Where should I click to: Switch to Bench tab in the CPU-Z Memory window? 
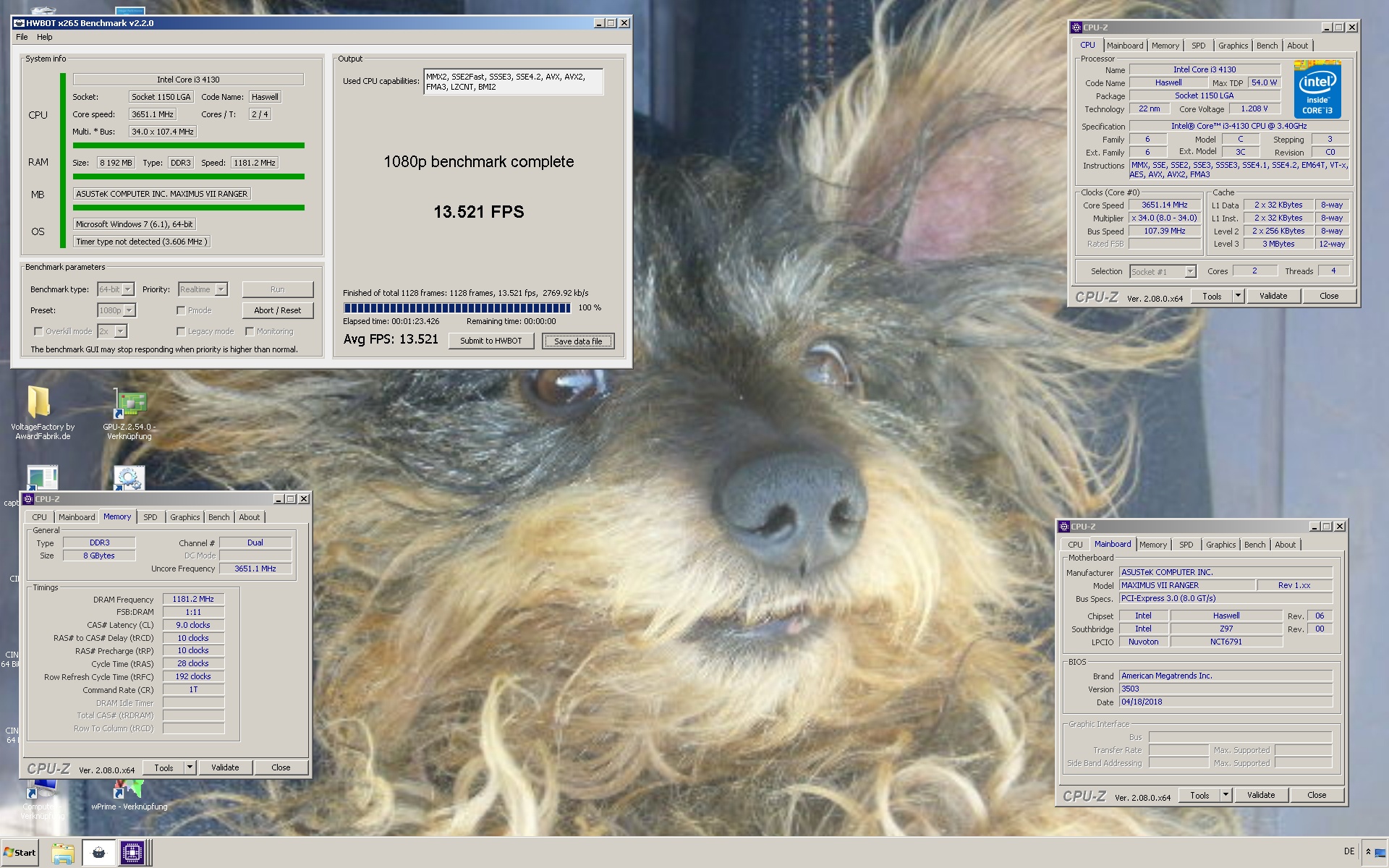pyautogui.click(x=218, y=517)
